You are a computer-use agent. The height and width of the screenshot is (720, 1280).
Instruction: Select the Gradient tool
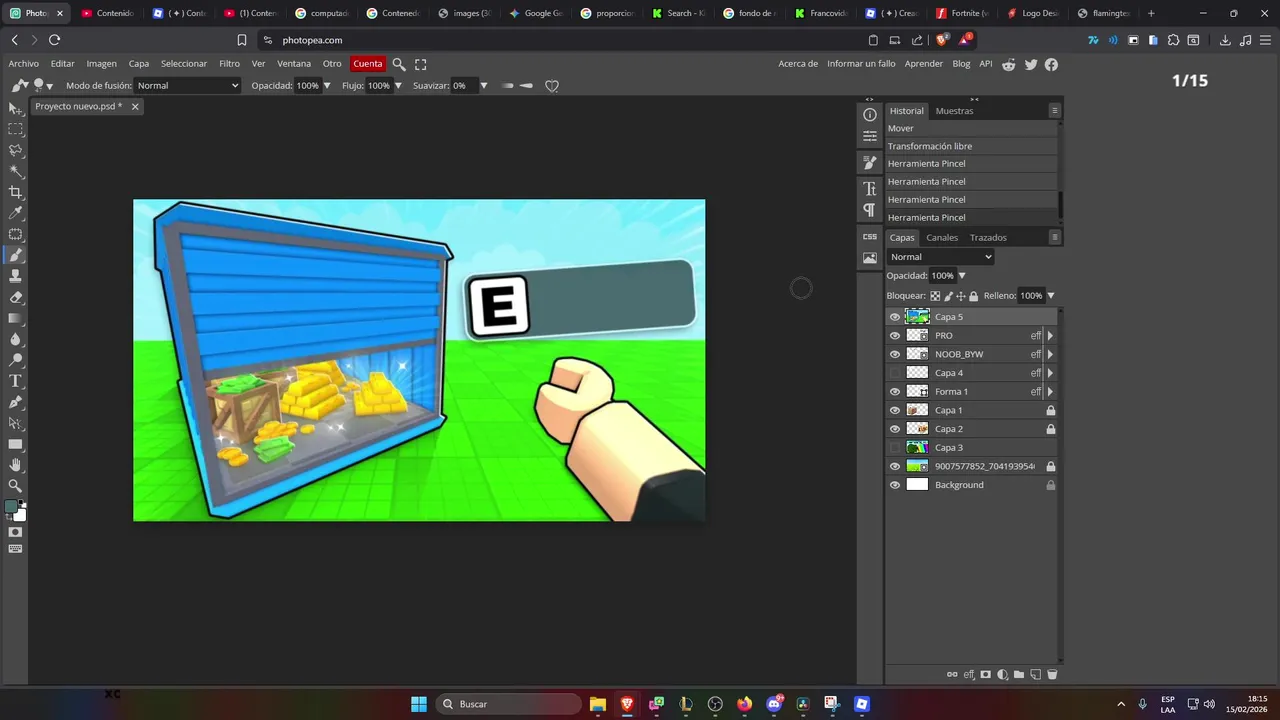coord(15,318)
